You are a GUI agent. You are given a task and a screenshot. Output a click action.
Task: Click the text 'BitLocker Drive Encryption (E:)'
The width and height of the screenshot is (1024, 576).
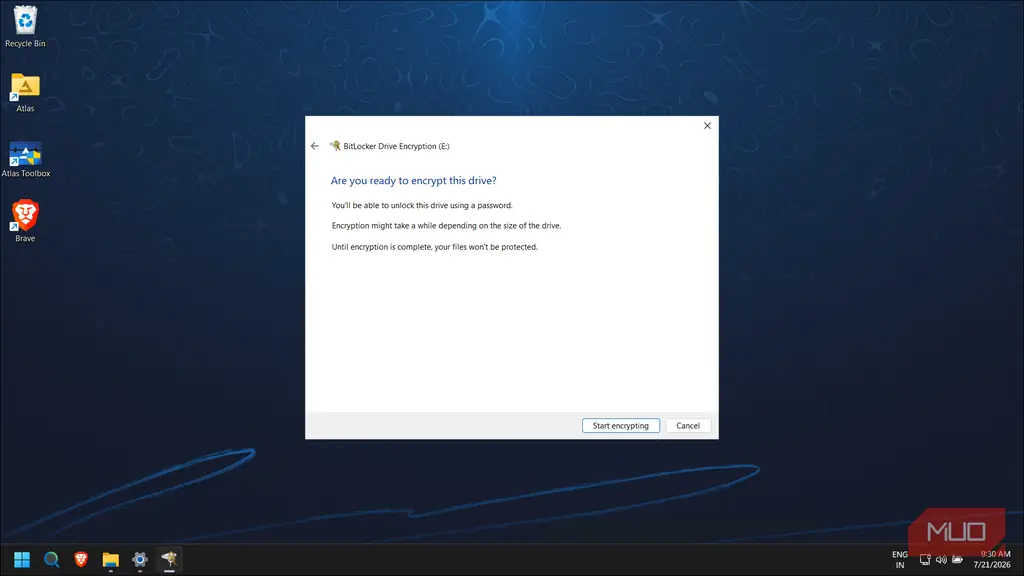[396, 146]
